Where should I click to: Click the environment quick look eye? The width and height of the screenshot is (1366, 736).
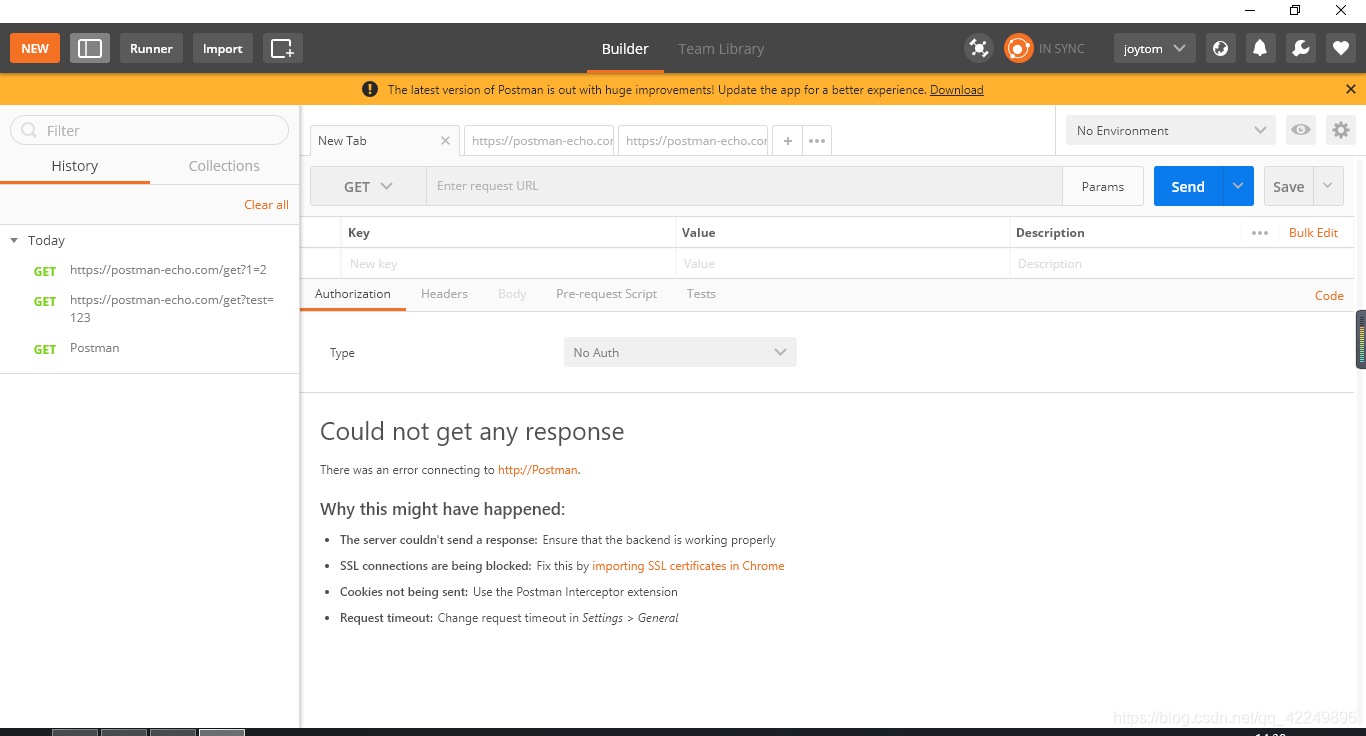tap(1300, 130)
